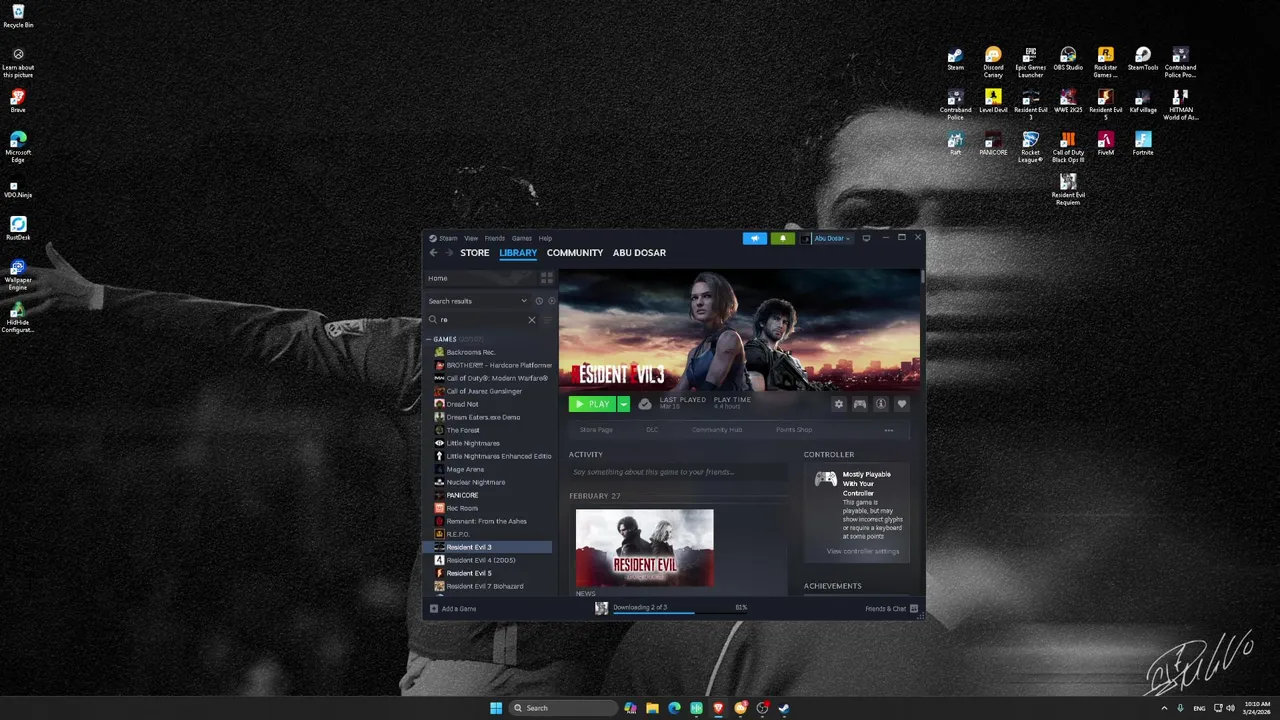Add Resident Evil 3 to favorites heart

click(x=902, y=404)
